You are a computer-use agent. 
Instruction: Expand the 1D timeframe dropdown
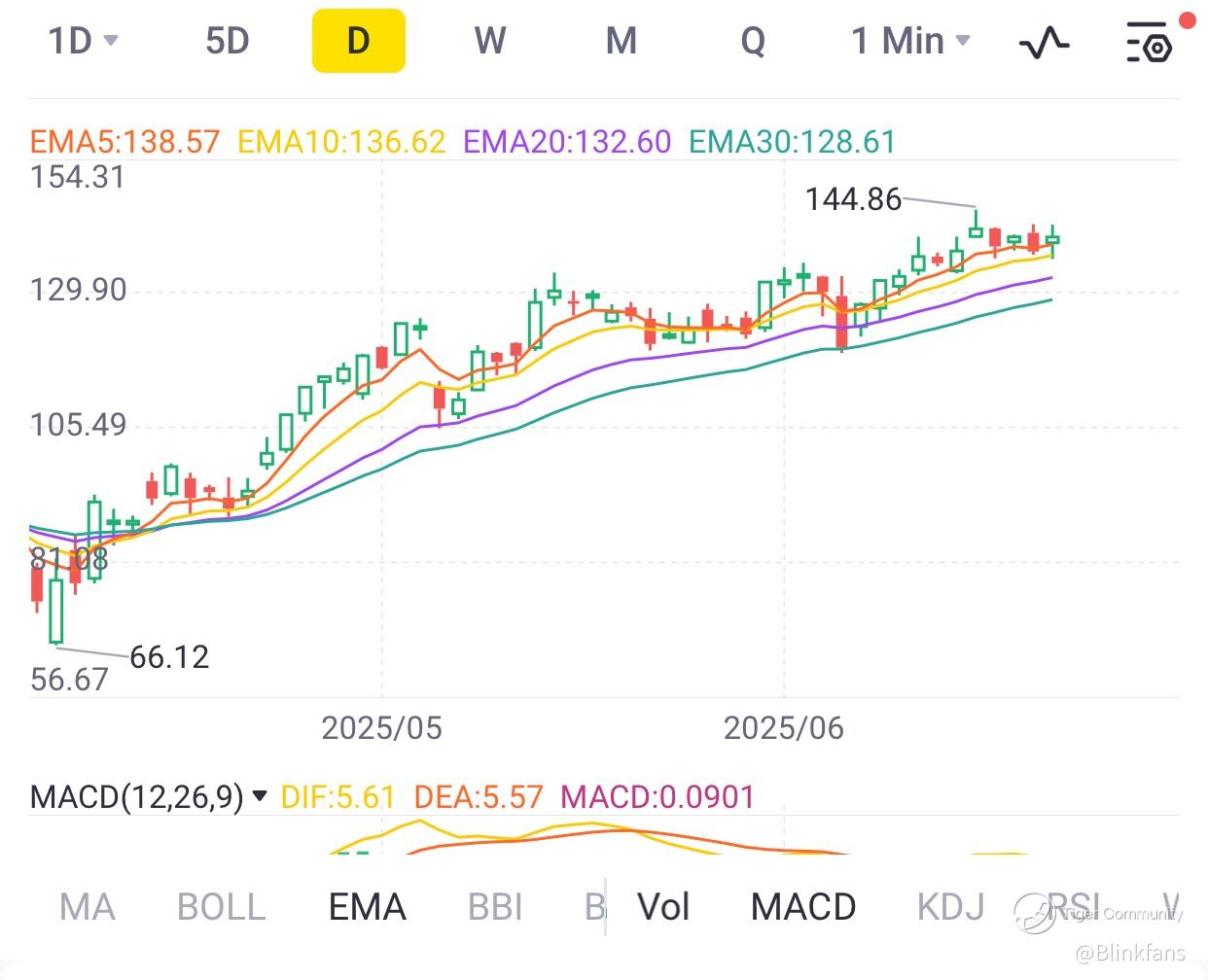(x=83, y=41)
